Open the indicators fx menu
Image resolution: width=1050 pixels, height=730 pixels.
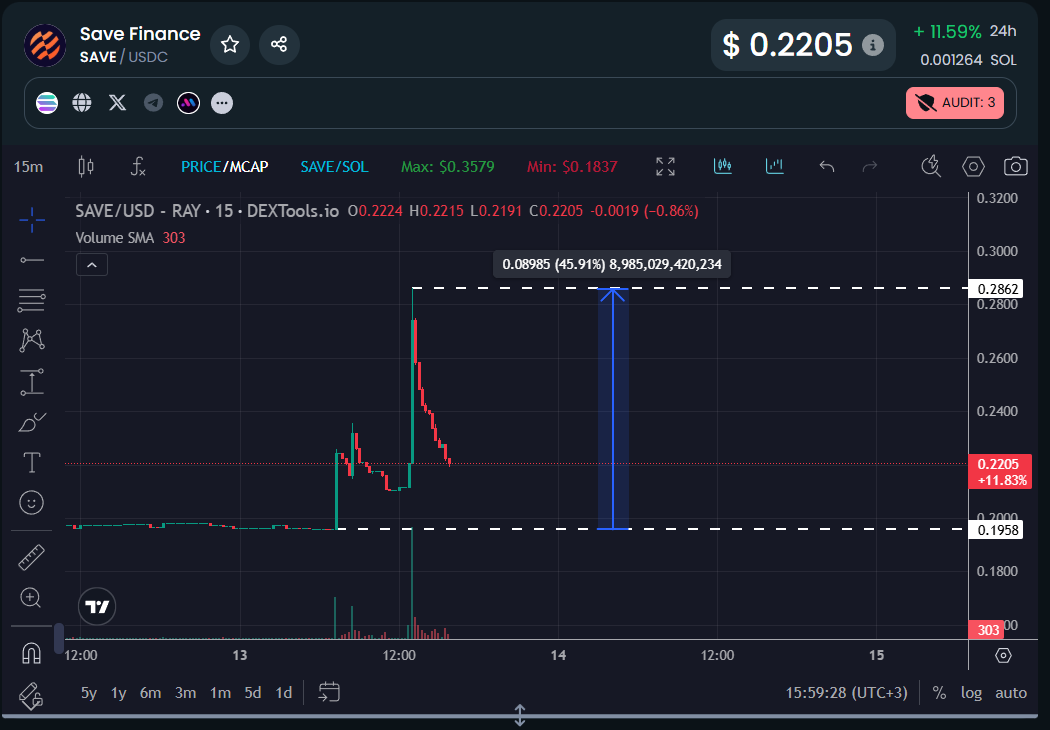pos(139,167)
